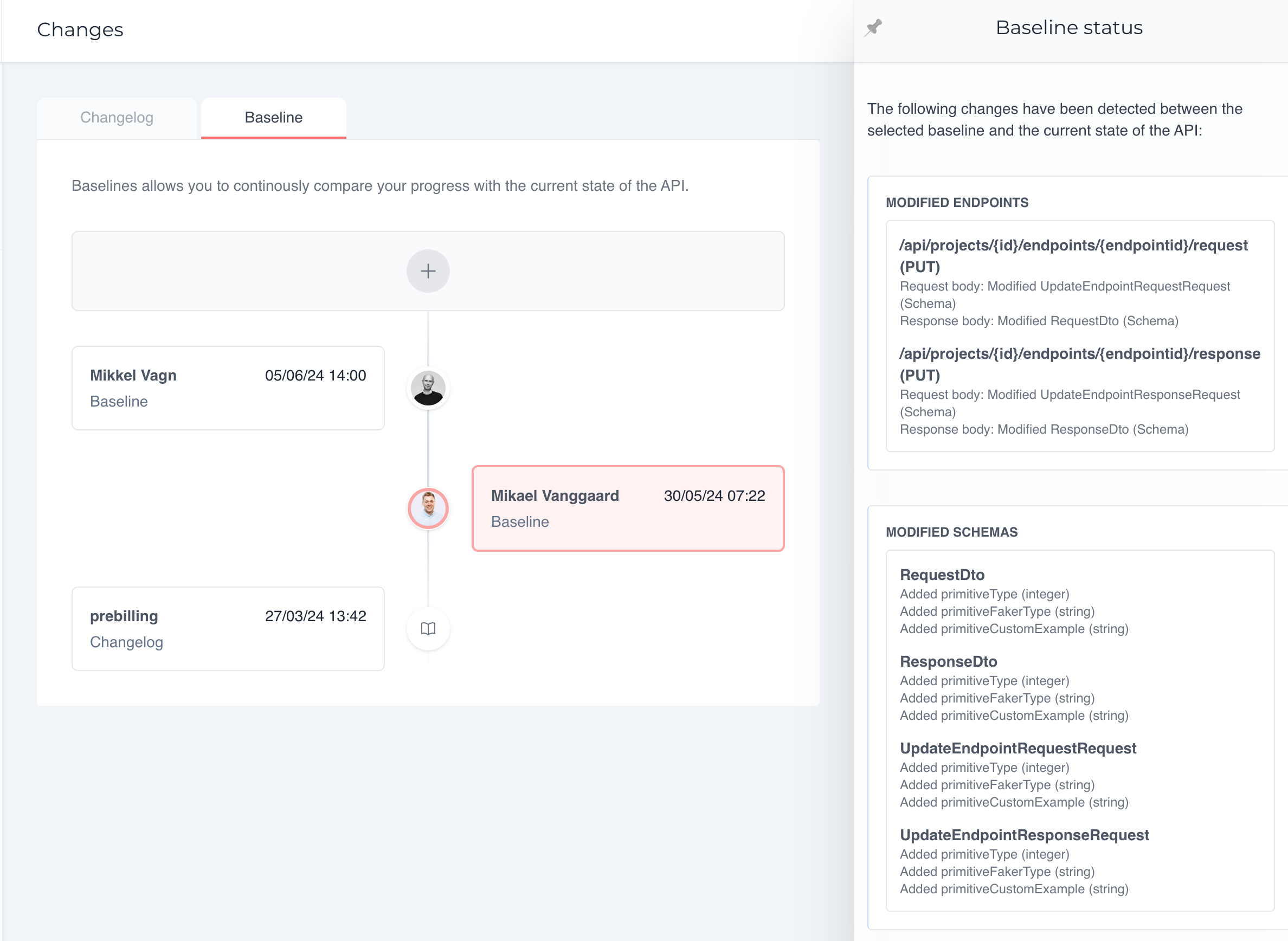Click the plus icon to add baseline
Image resolution: width=1288 pixels, height=941 pixels.
click(x=428, y=271)
